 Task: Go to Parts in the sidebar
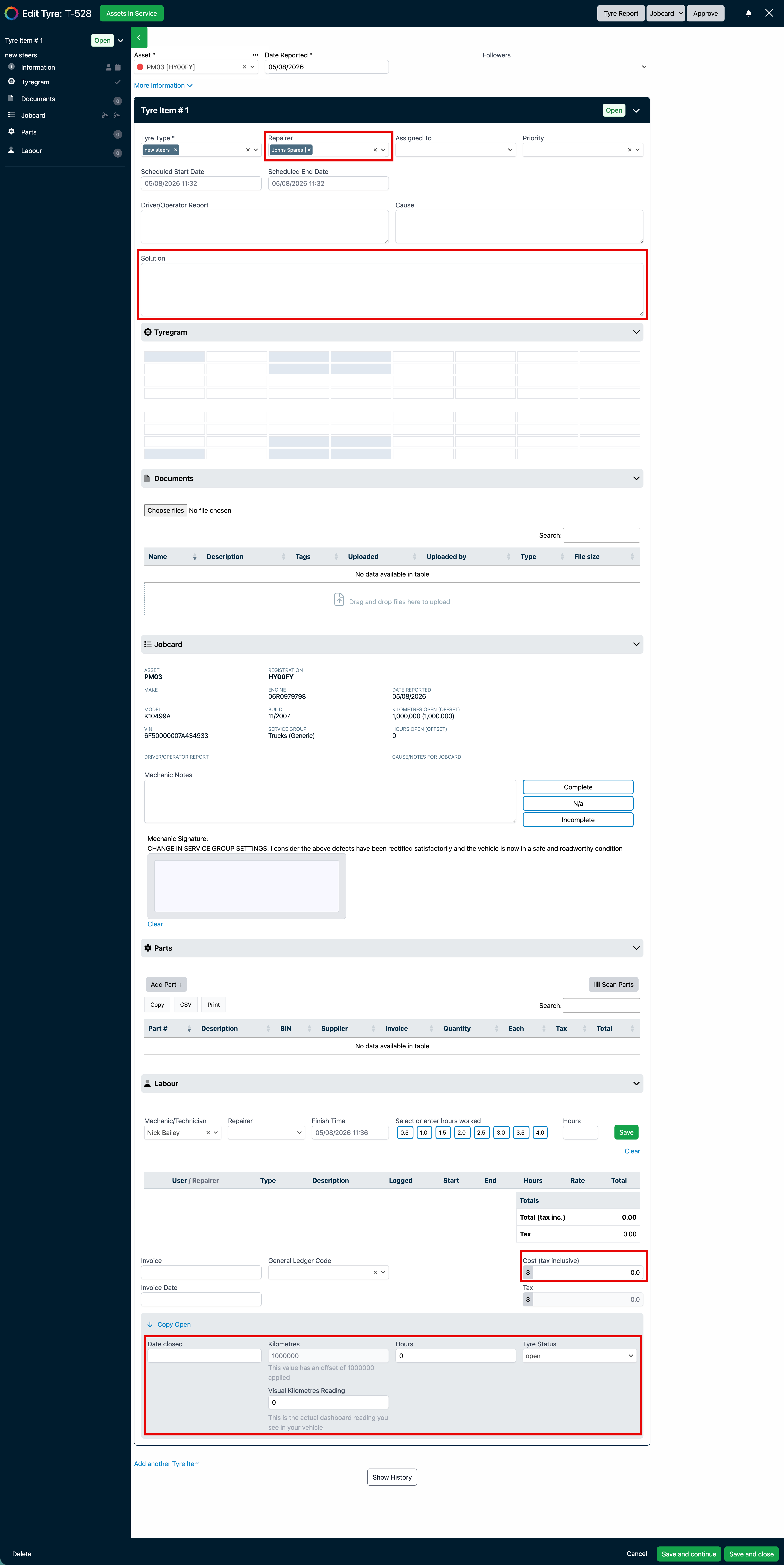[29, 132]
